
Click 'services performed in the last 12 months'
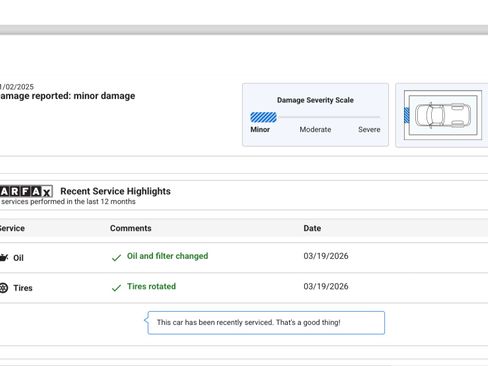(68, 202)
